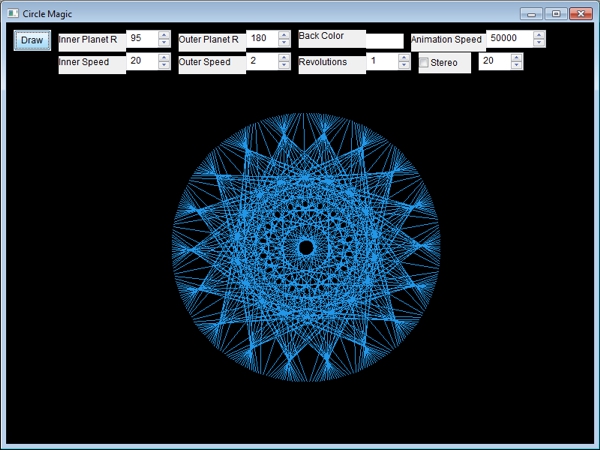Click the Revolutions label

(323, 62)
